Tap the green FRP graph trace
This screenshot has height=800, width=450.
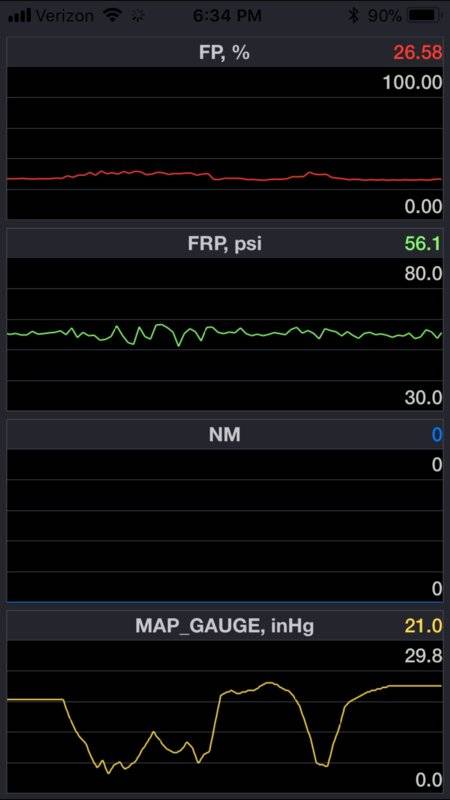pos(224,334)
